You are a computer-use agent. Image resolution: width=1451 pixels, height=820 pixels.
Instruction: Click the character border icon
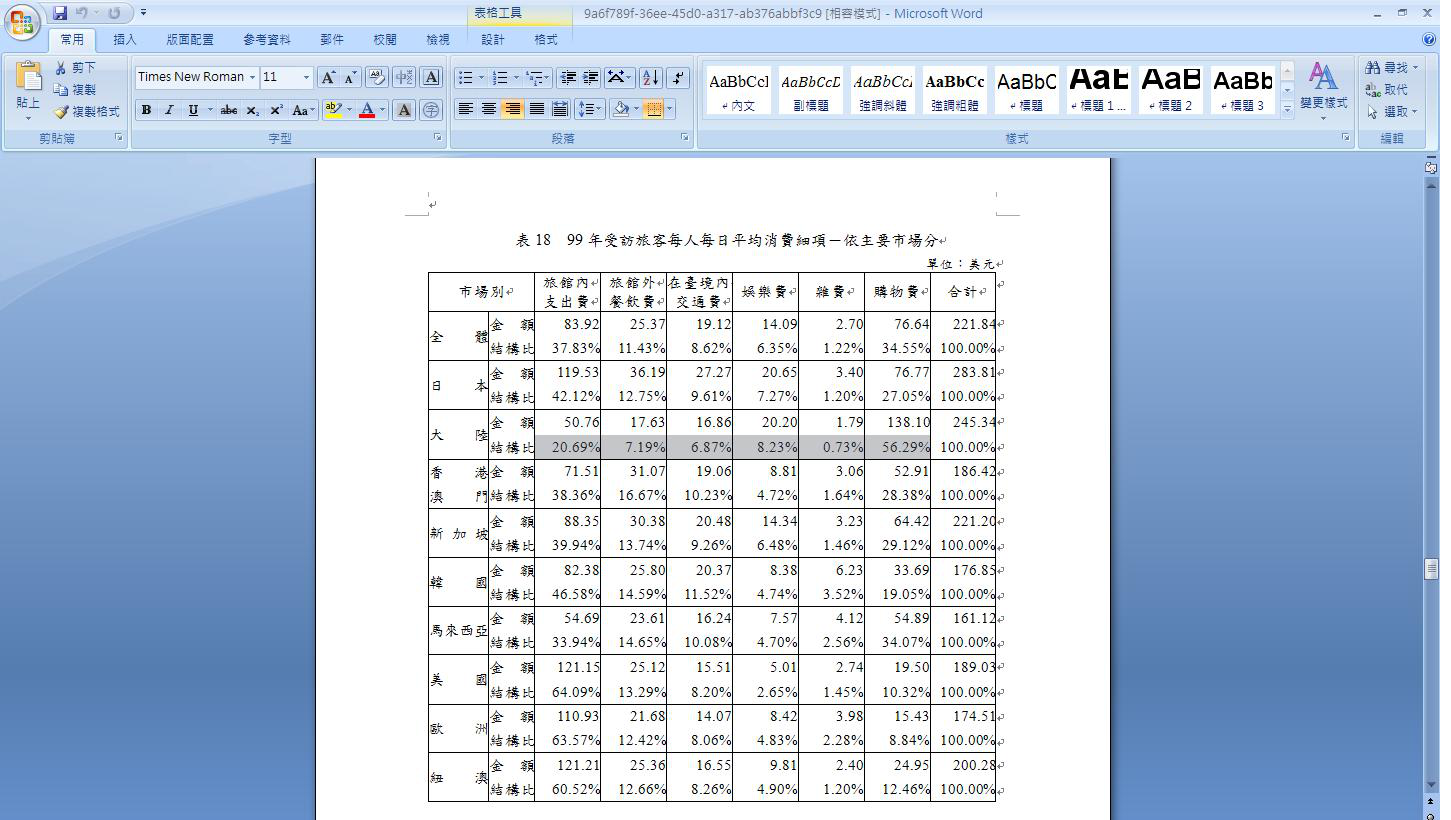[x=431, y=77]
